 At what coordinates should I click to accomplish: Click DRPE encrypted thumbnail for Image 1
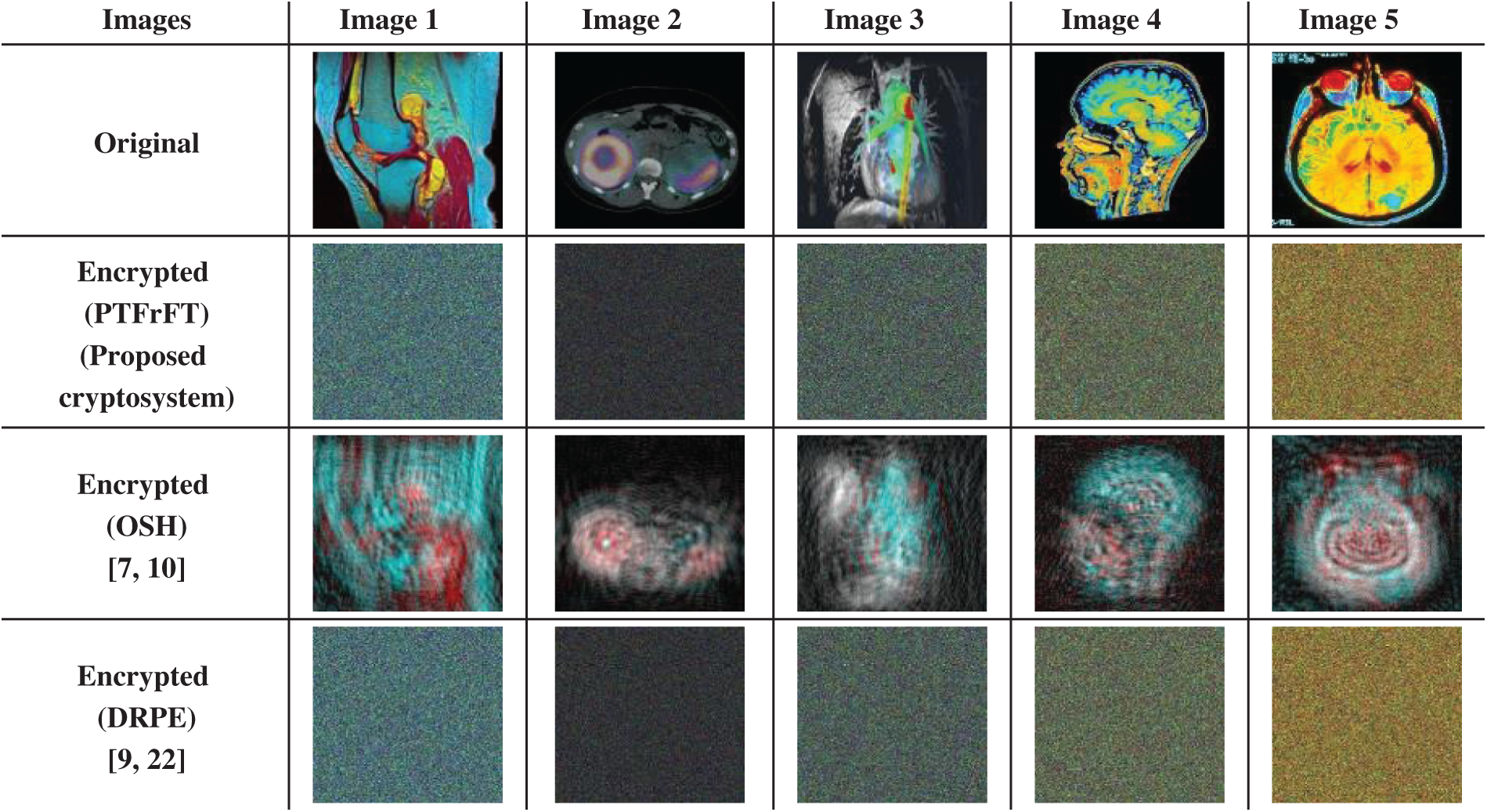(x=407, y=714)
